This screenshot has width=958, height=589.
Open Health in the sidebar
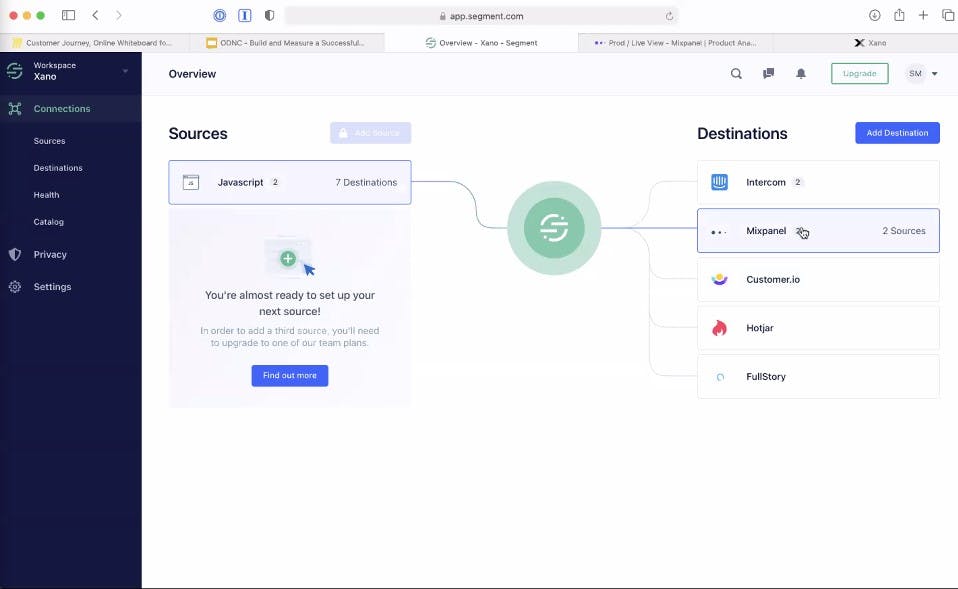coord(46,195)
